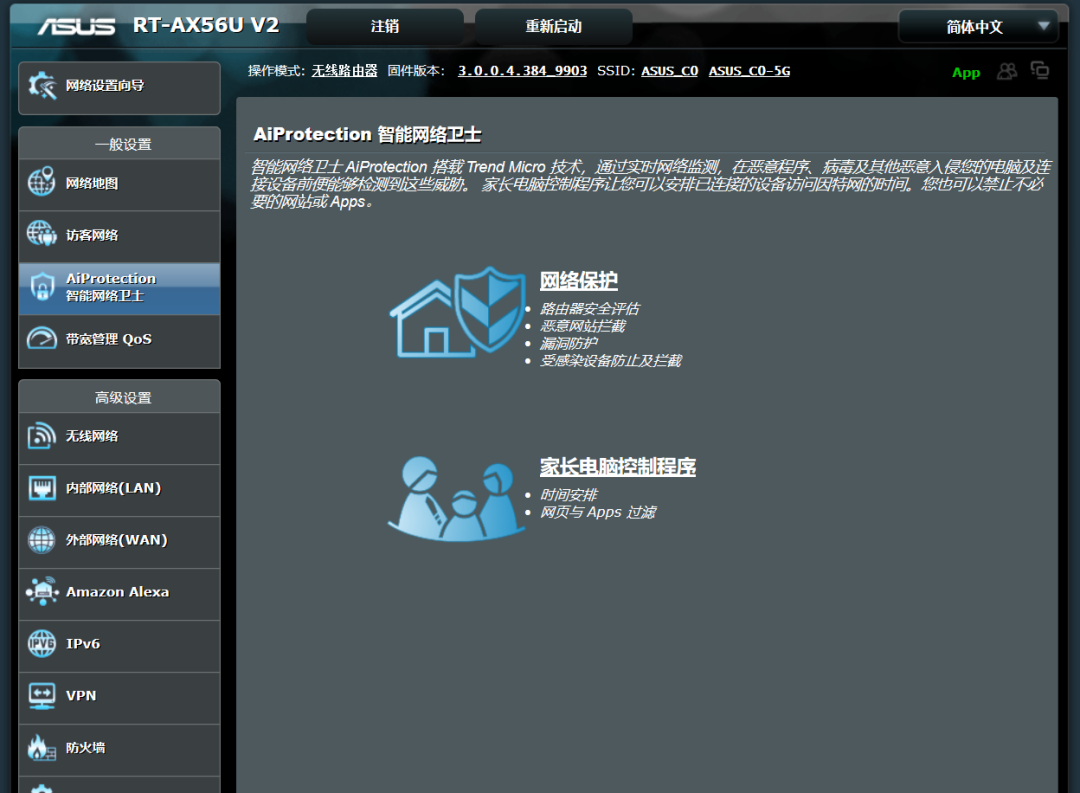Click the QoS speedometer icon
The image size is (1080, 793).
(x=41, y=338)
